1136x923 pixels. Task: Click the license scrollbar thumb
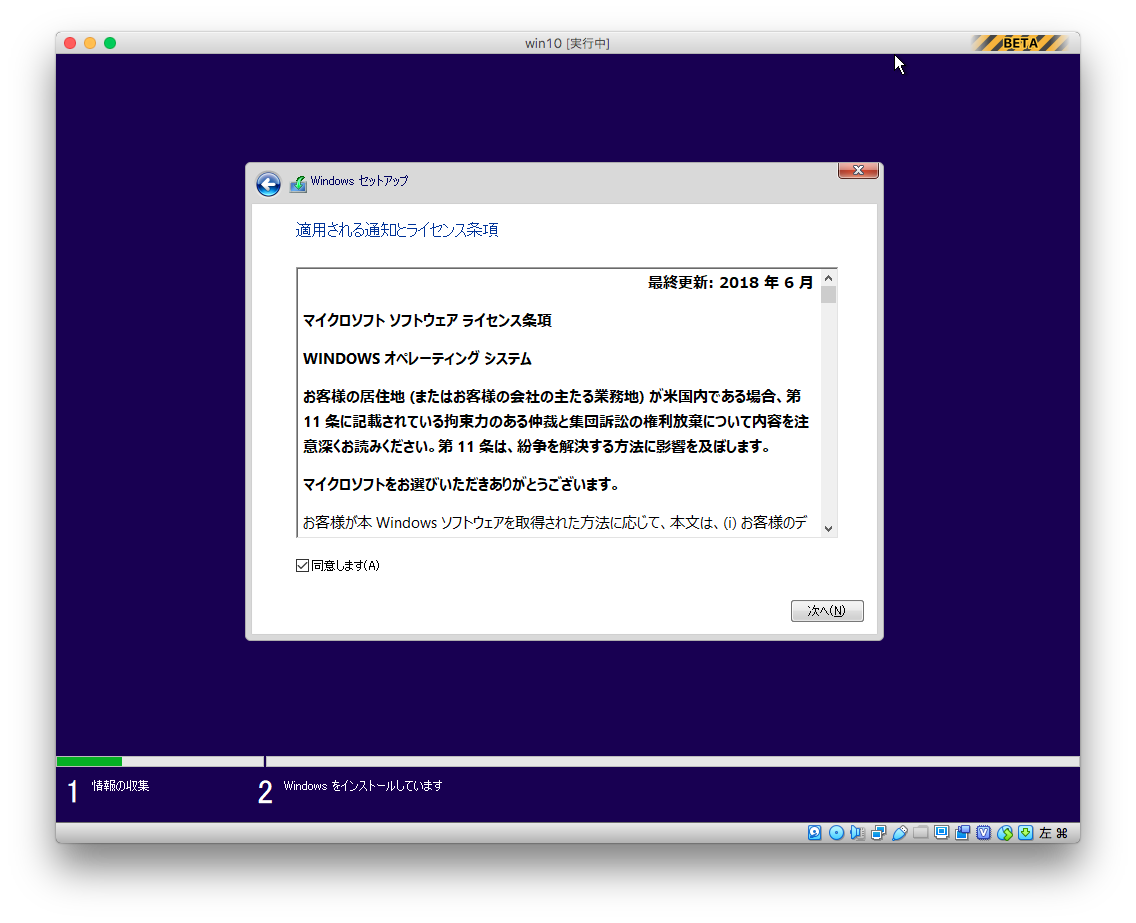tap(828, 294)
